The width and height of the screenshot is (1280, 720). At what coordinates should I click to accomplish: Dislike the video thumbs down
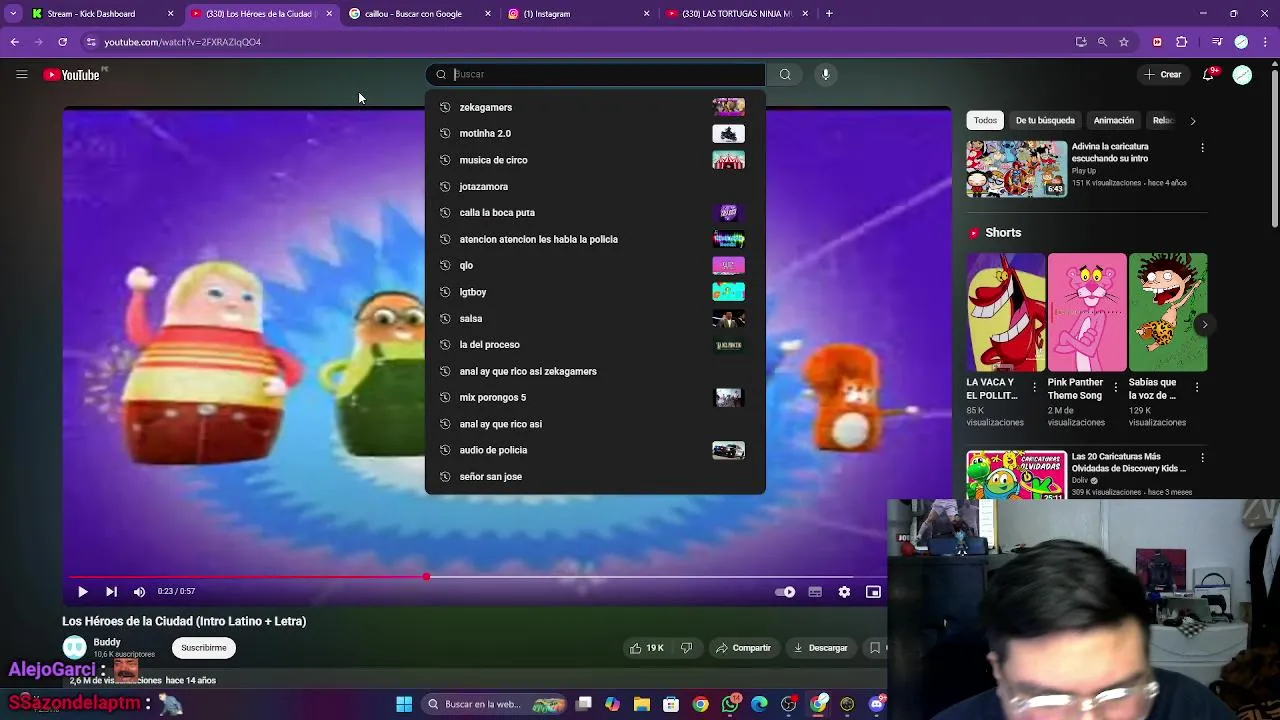686,648
